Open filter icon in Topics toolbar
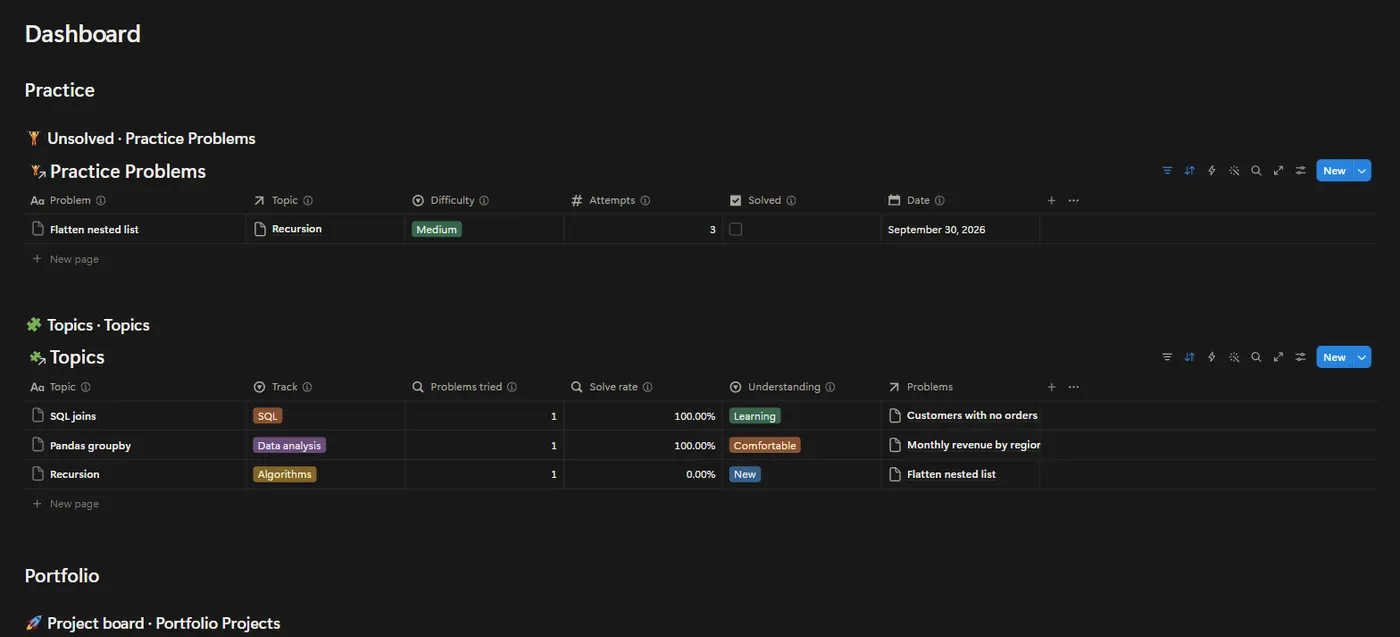1400x637 pixels. (x=1167, y=357)
